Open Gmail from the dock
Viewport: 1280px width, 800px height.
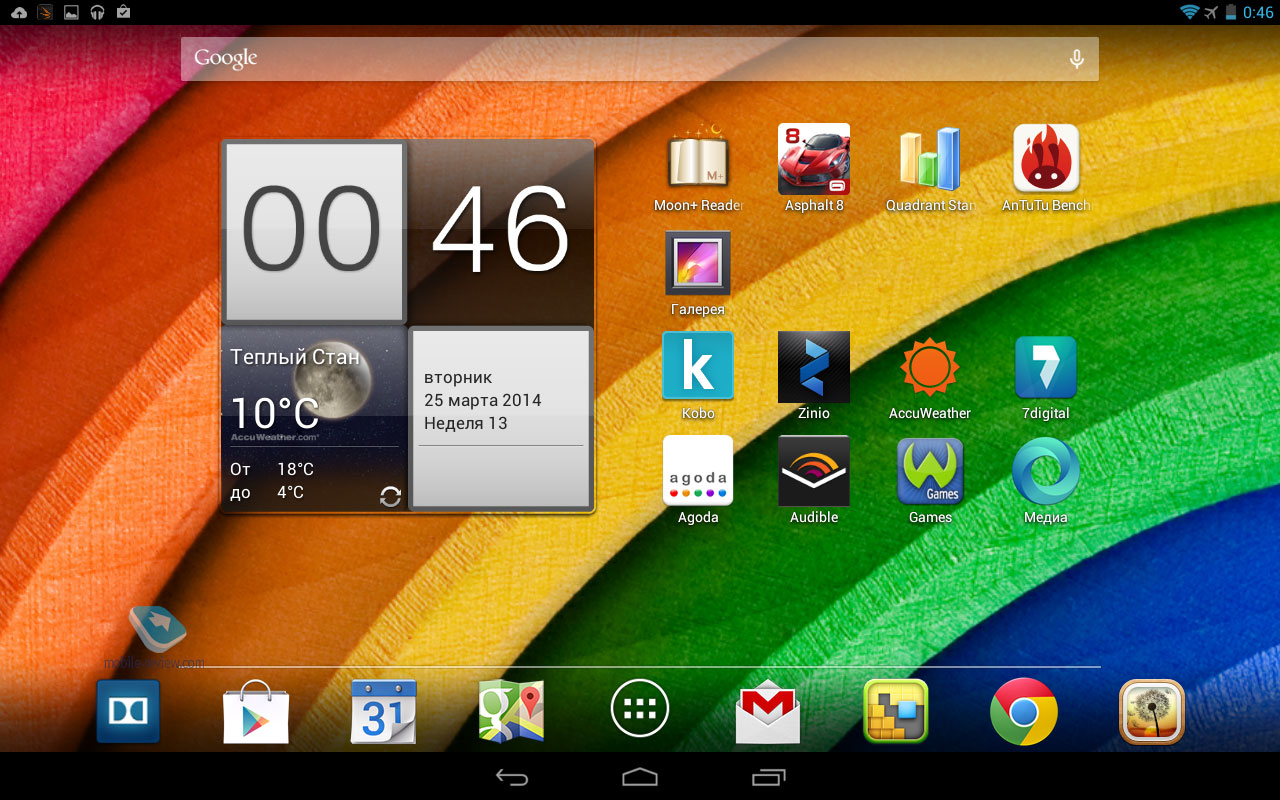(x=768, y=711)
